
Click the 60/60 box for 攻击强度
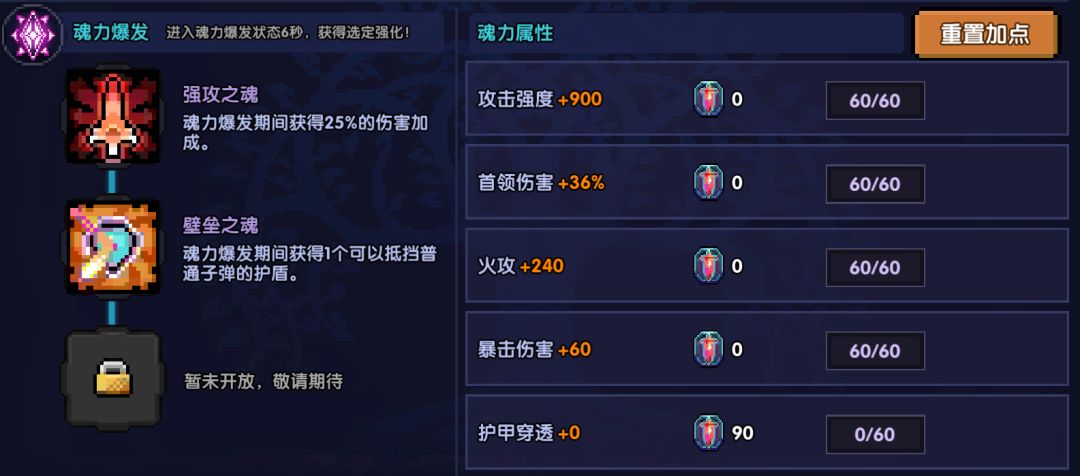[x=875, y=100]
